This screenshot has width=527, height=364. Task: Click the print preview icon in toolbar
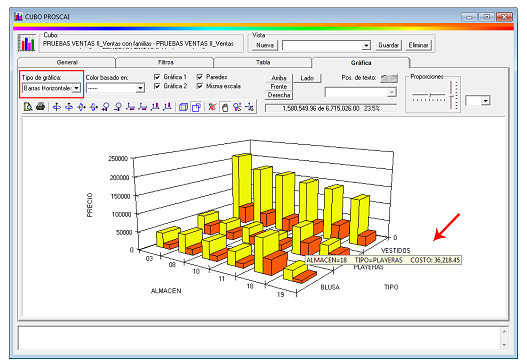pyautogui.click(x=28, y=107)
